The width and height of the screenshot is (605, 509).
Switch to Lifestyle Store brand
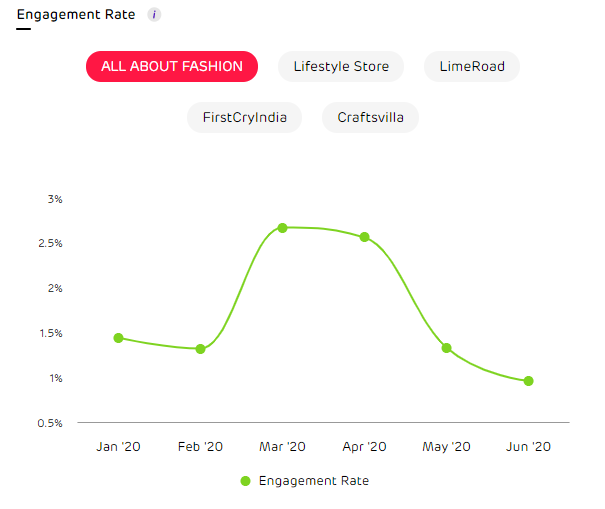[x=341, y=67]
